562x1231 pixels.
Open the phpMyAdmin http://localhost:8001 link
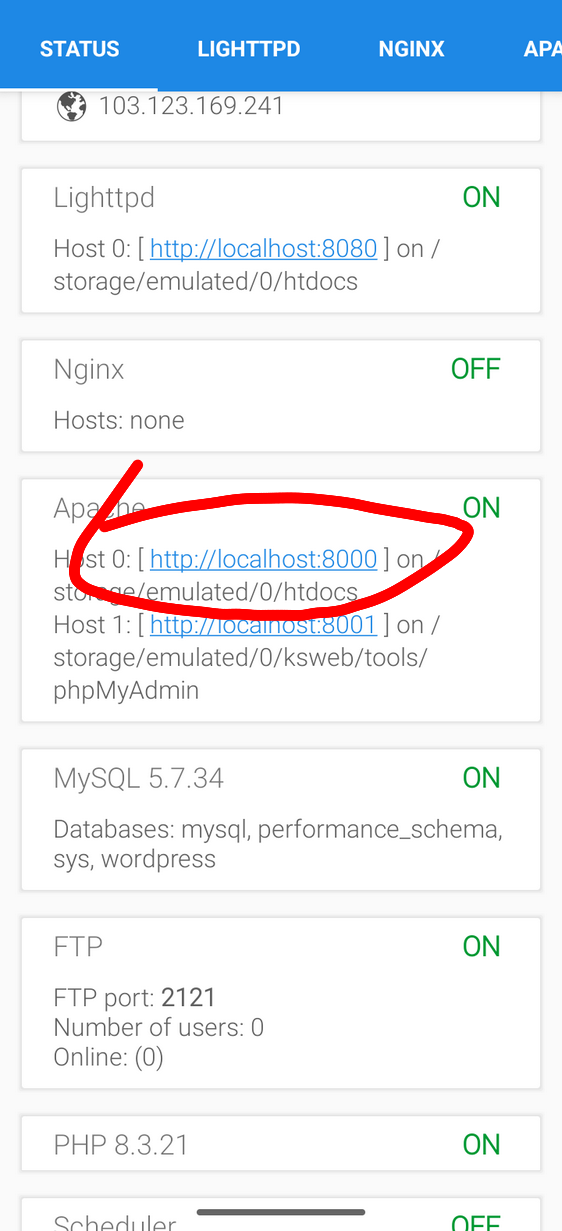tap(264, 625)
